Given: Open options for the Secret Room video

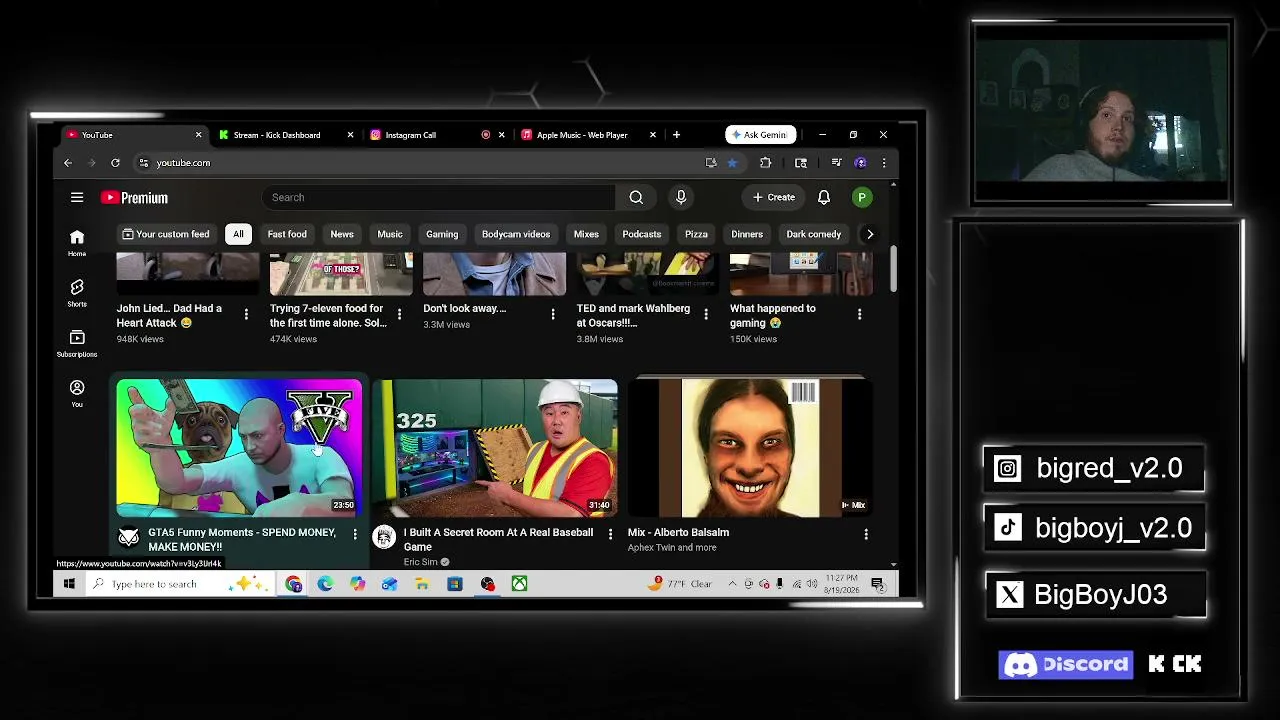Looking at the screenshot, I should (610, 535).
